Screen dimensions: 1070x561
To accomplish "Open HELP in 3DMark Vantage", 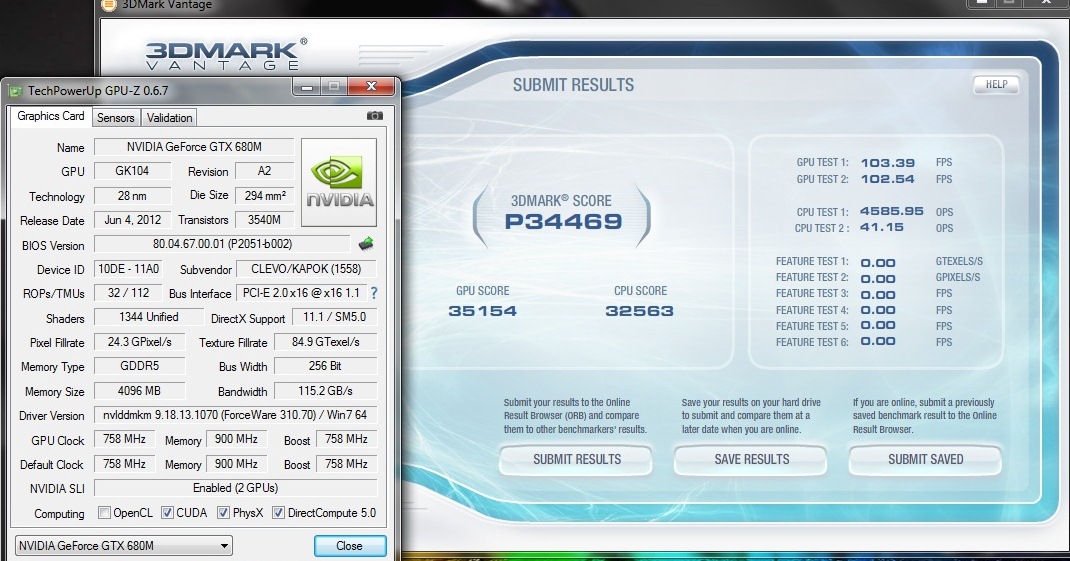I will pos(996,85).
